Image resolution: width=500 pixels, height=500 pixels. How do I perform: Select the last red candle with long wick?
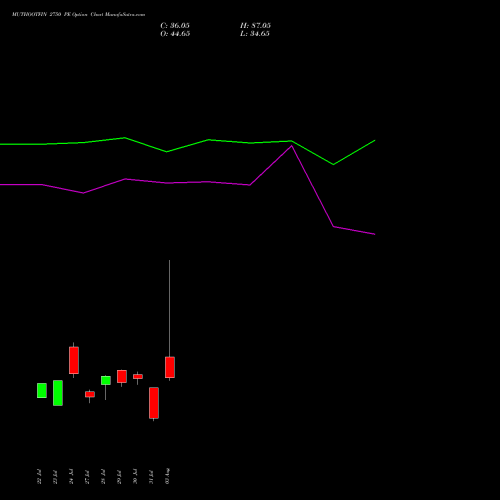click(x=170, y=367)
